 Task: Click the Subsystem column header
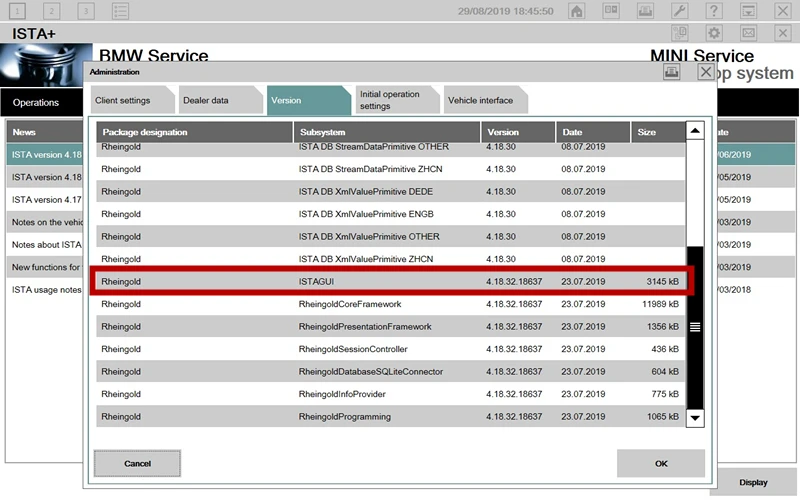click(x=387, y=132)
